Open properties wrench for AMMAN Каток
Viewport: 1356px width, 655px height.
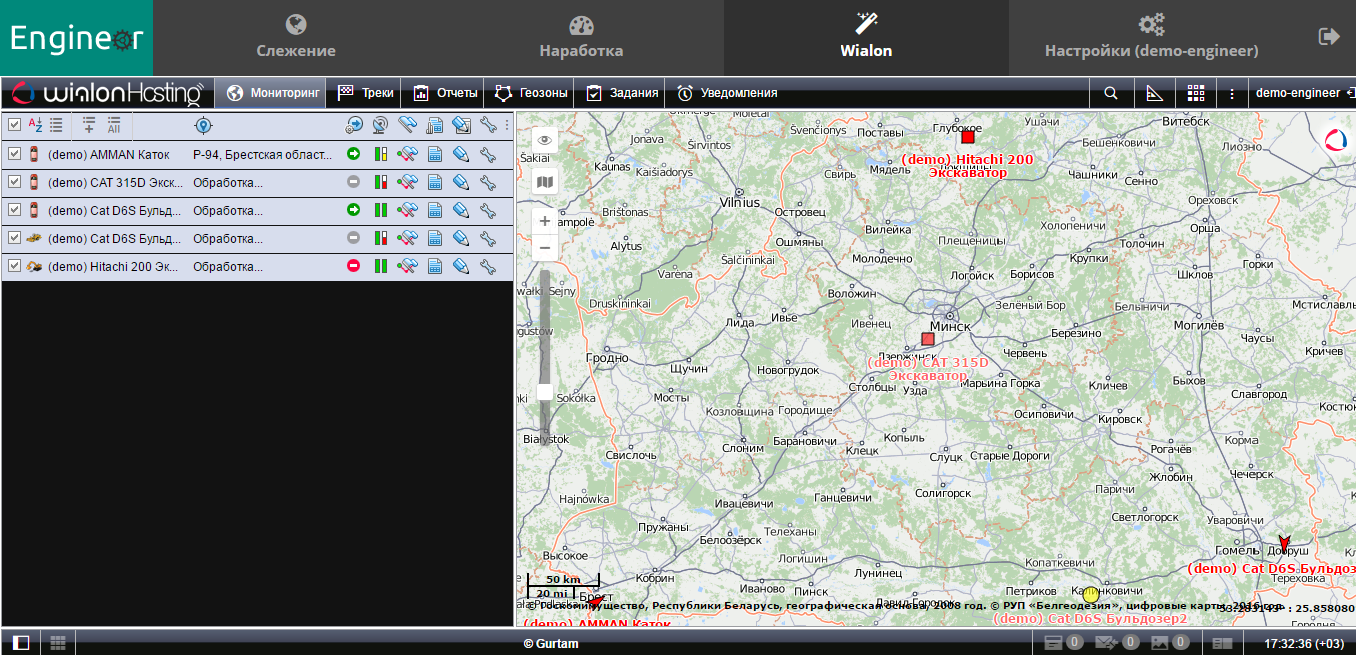[x=488, y=155]
